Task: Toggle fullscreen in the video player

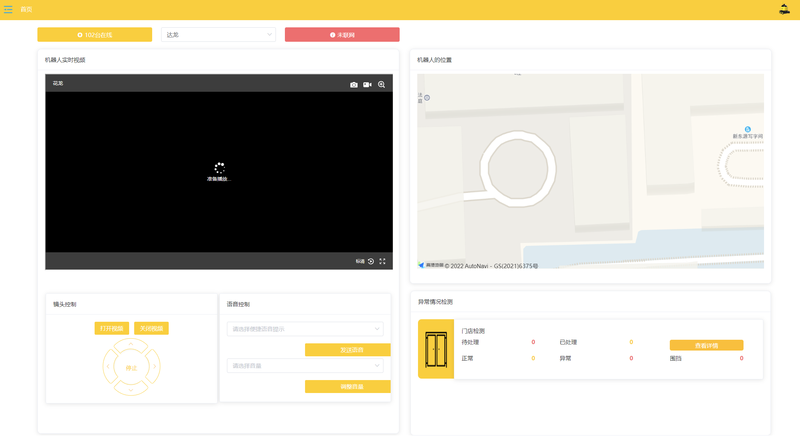Action: point(382,261)
